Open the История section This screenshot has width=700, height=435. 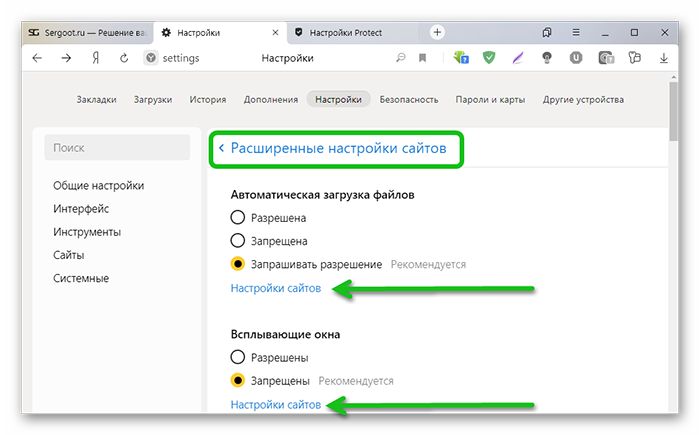coord(208,100)
